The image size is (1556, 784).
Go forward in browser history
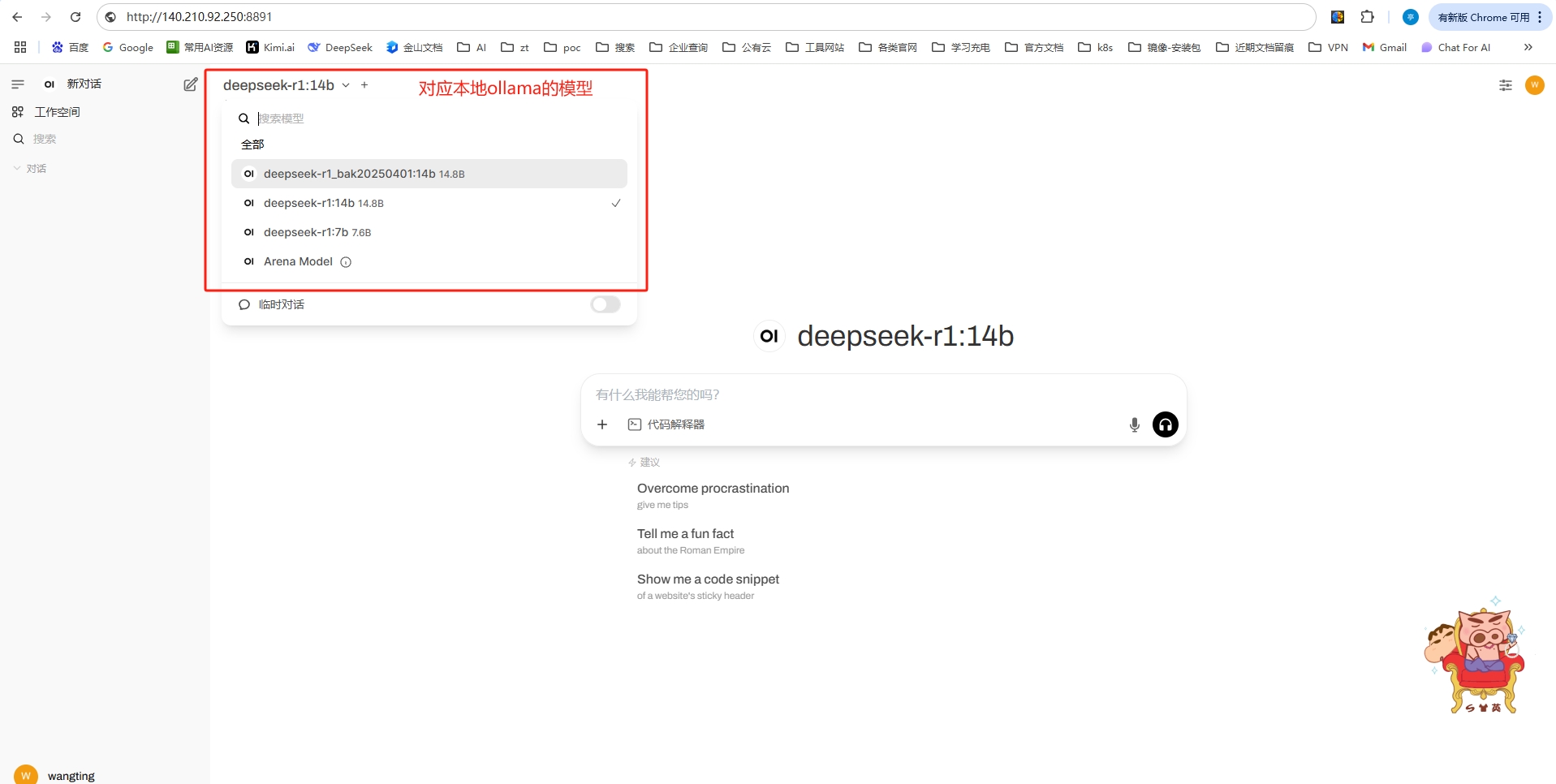point(46,17)
